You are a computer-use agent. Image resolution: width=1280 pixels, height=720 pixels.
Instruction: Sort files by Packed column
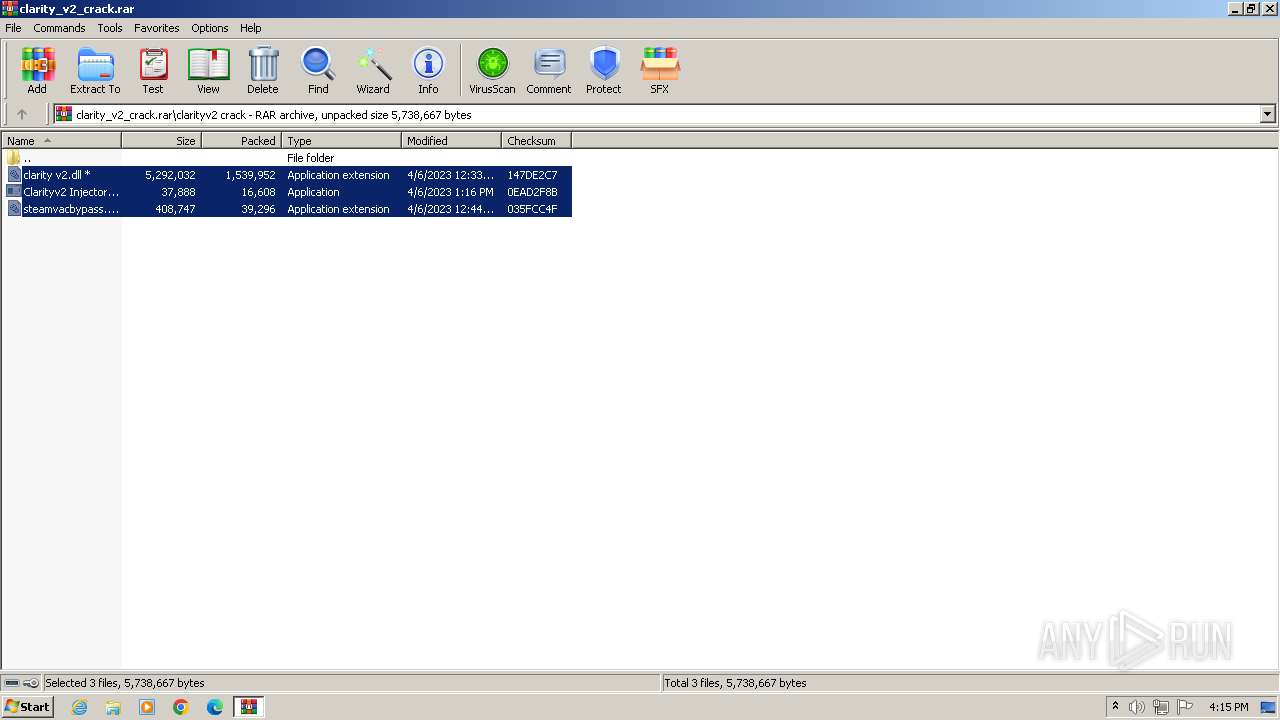(x=241, y=141)
